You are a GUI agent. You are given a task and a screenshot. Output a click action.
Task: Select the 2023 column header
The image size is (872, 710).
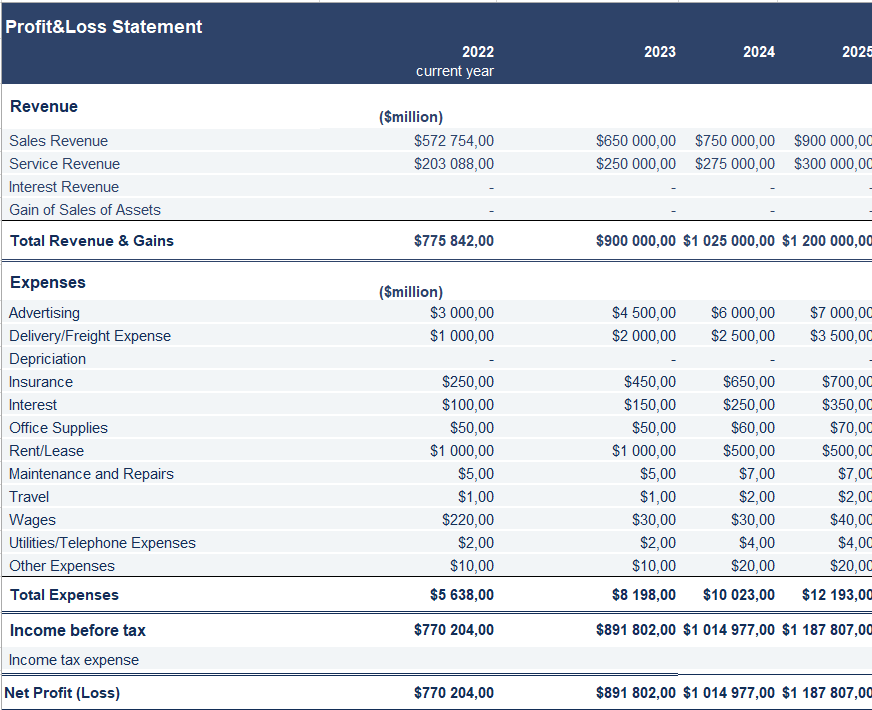coord(659,52)
